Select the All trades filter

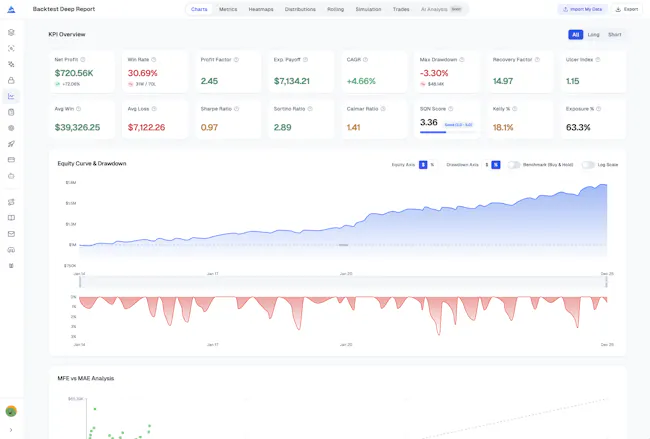click(x=575, y=35)
